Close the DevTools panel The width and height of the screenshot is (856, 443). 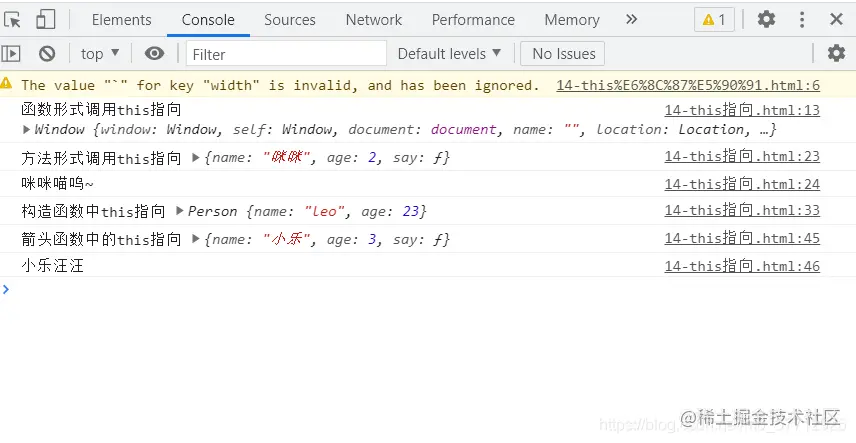pyautogui.click(x=836, y=20)
